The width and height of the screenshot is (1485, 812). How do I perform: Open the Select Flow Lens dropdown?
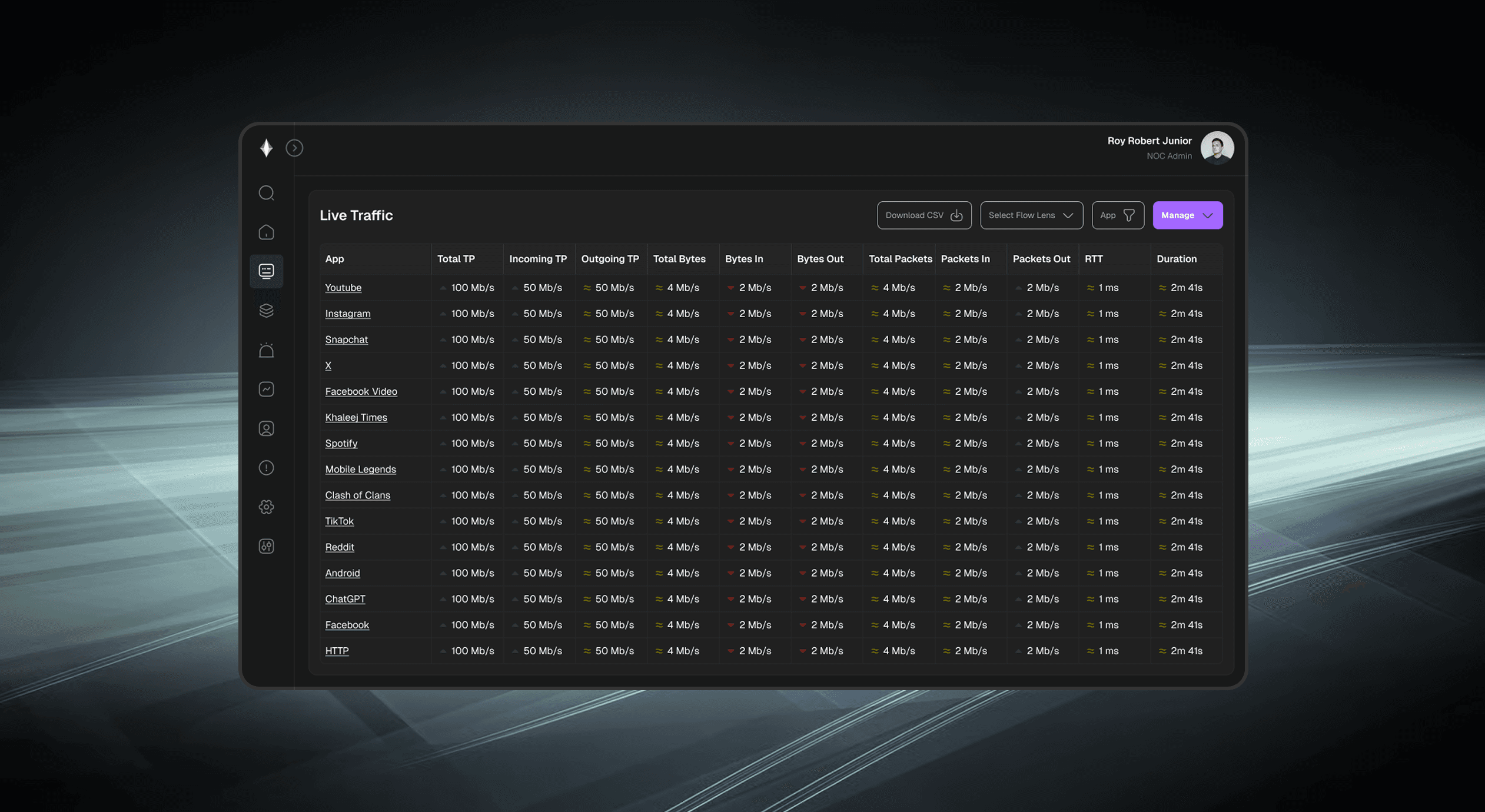(1031, 215)
